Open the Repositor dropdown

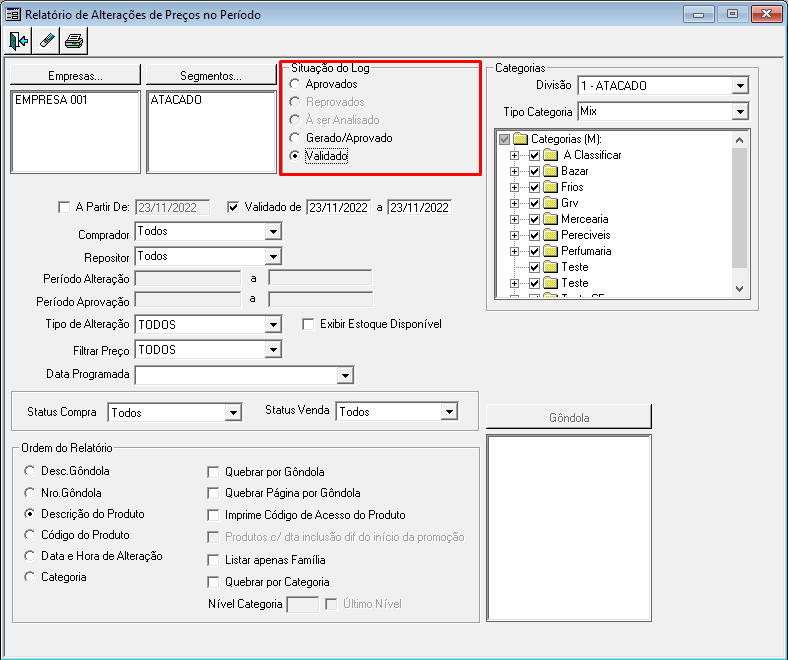tap(273, 256)
